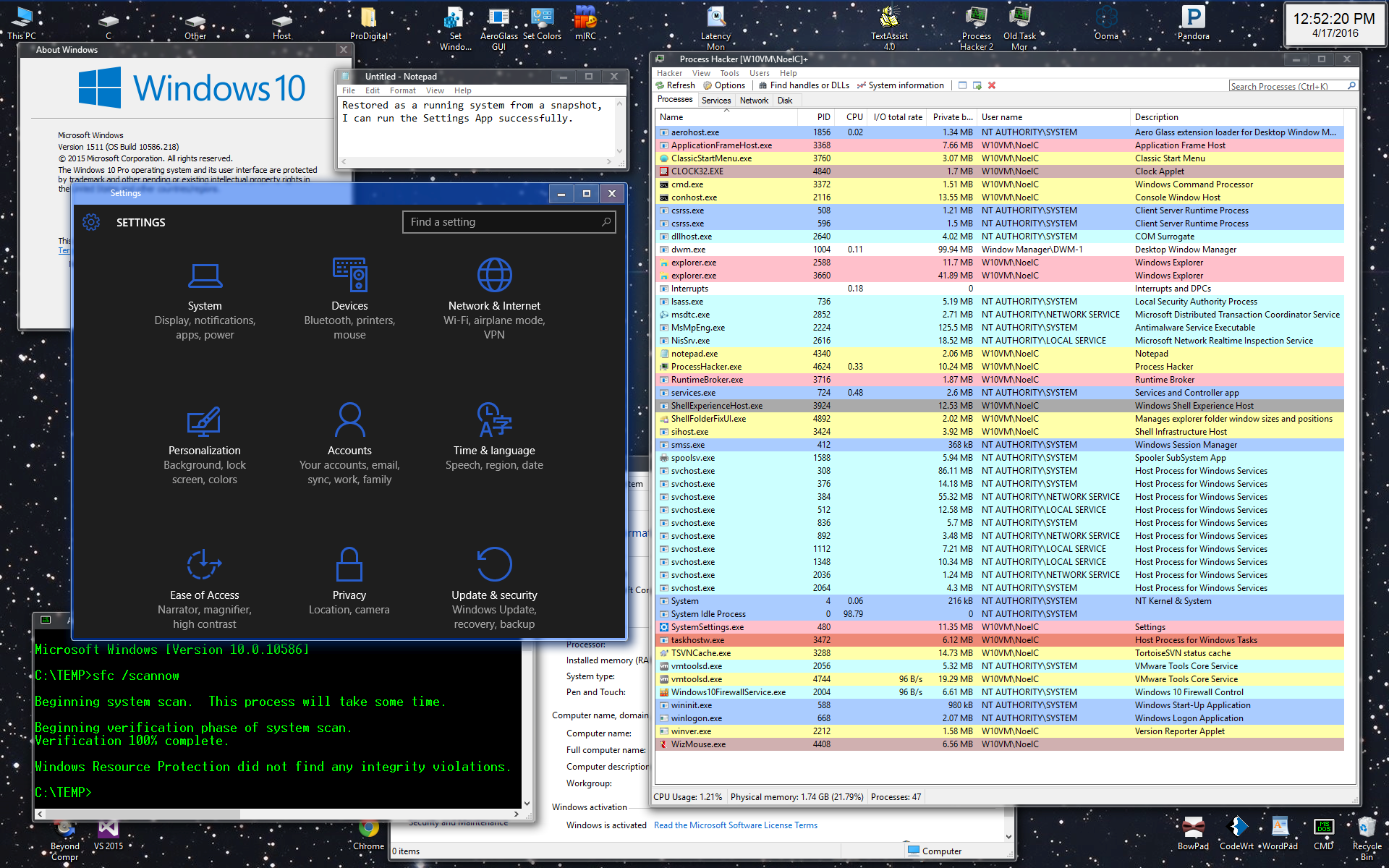Screen dimensions: 1389x868
Task: Click the red X terminate icon in toolbar
Action: tap(992, 85)
